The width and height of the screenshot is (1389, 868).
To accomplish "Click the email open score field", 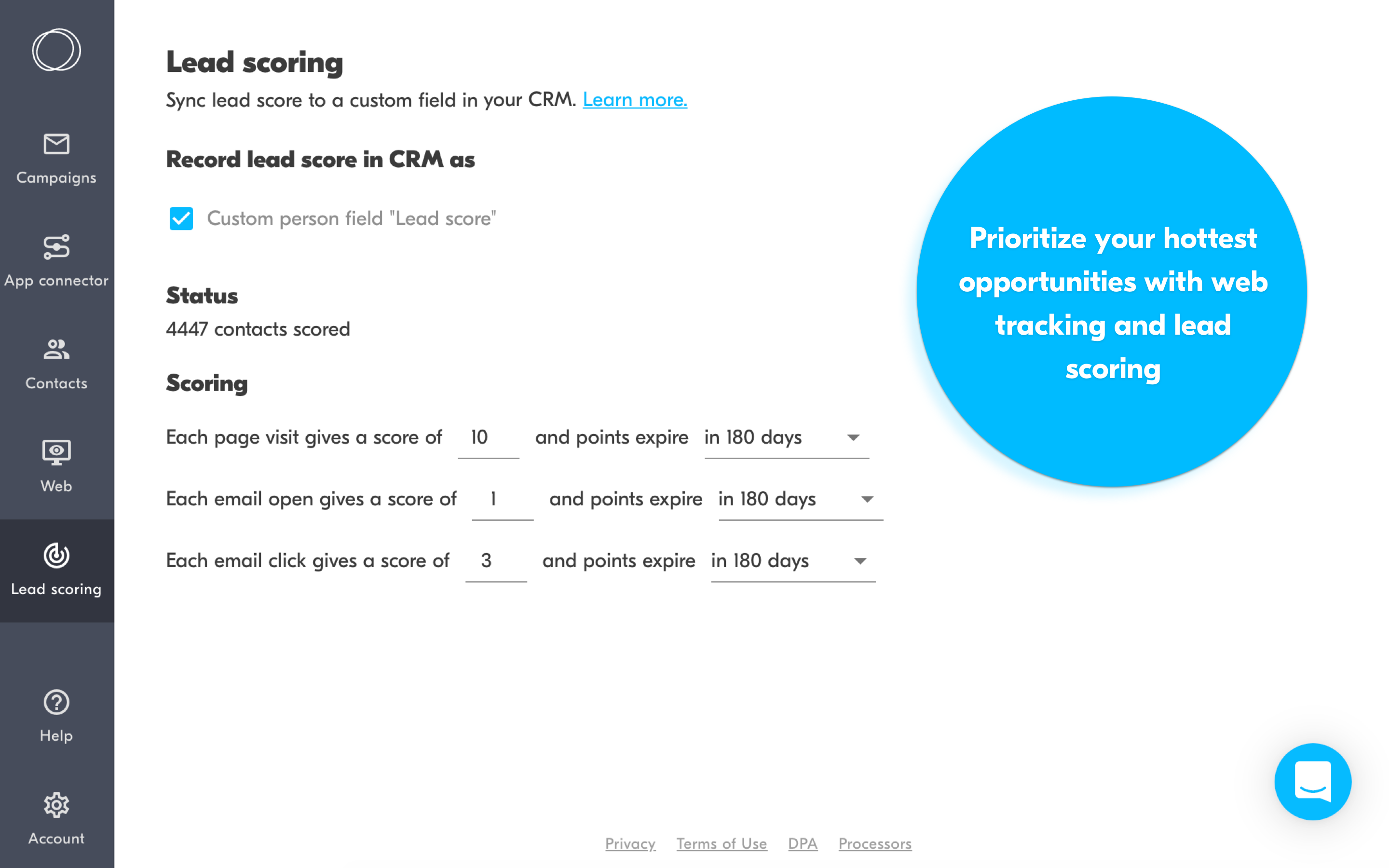I will 502,500.
